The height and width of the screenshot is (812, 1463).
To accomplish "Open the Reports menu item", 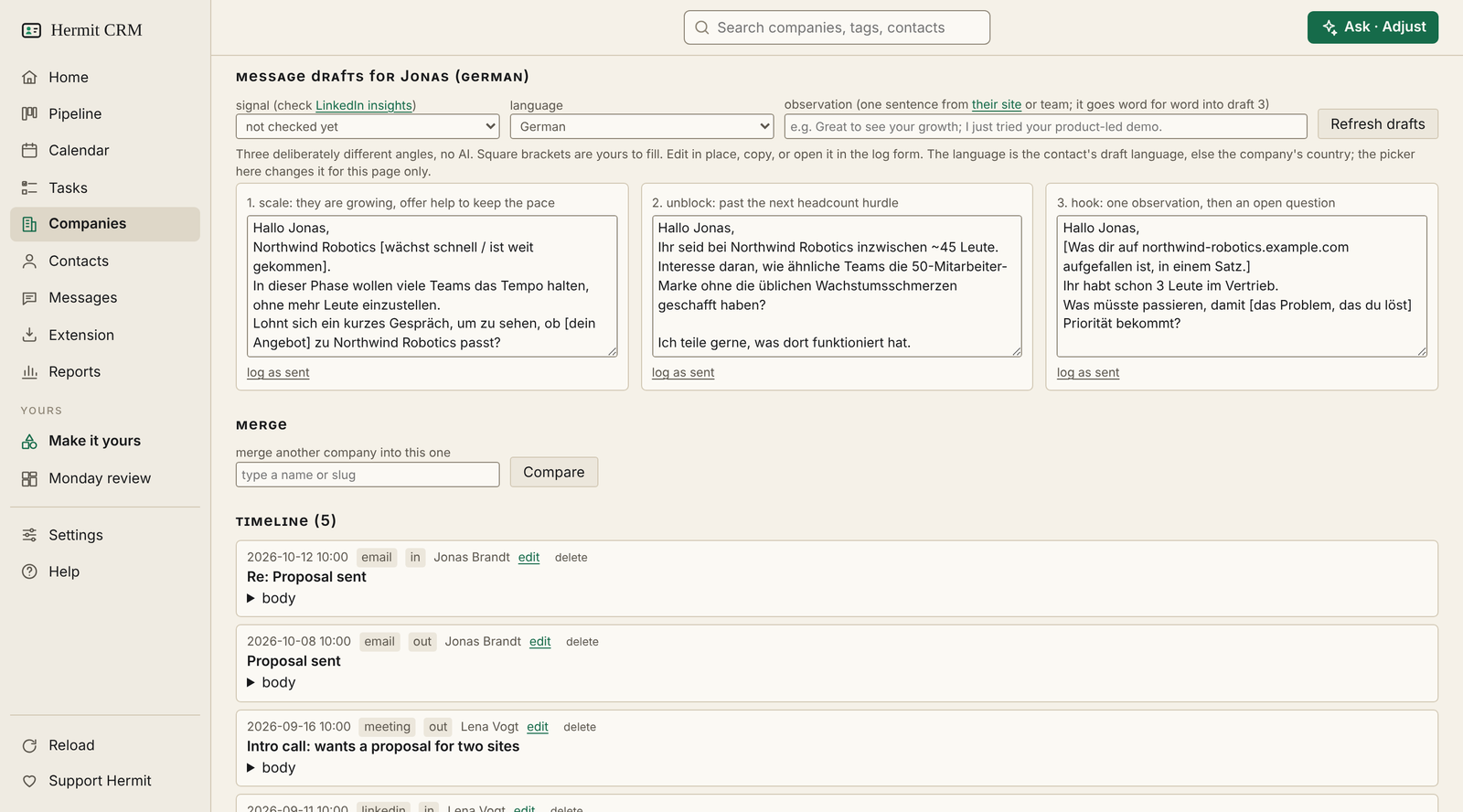I will point(105,371).
